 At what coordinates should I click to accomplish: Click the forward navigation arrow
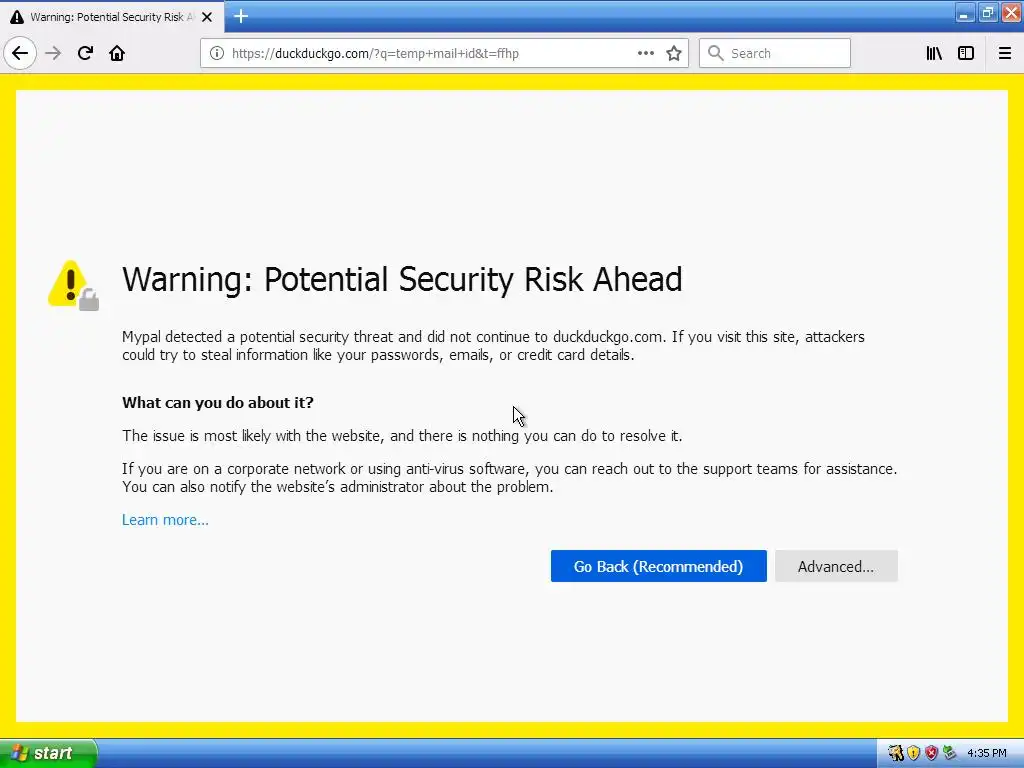pyautogui.click(x=53, y=53)
